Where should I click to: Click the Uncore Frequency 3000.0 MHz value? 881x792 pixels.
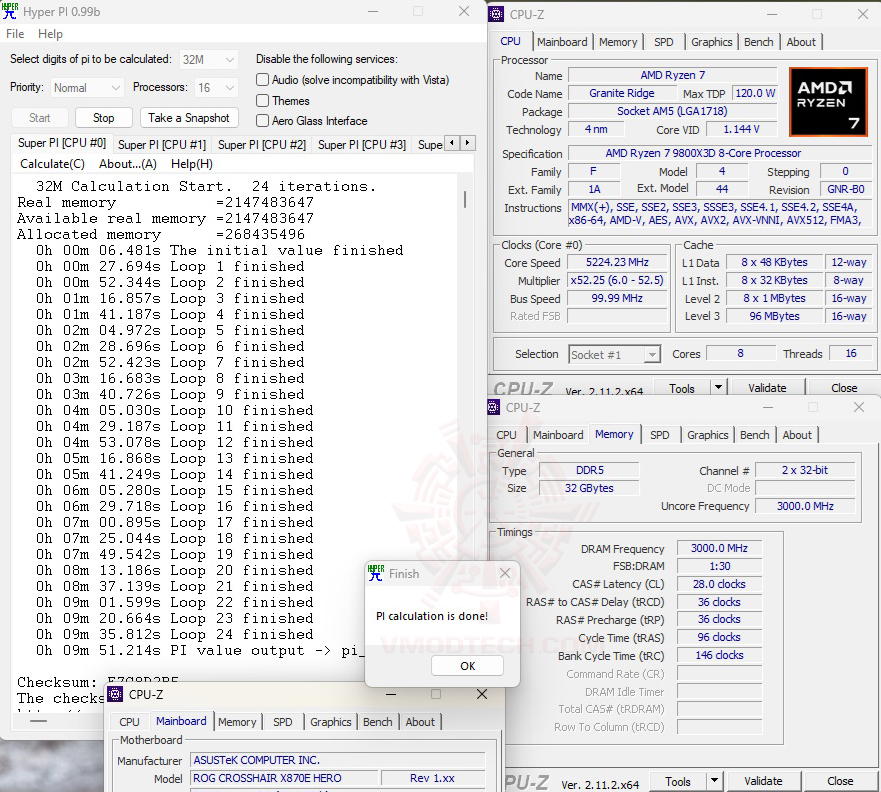coord(805,506)
